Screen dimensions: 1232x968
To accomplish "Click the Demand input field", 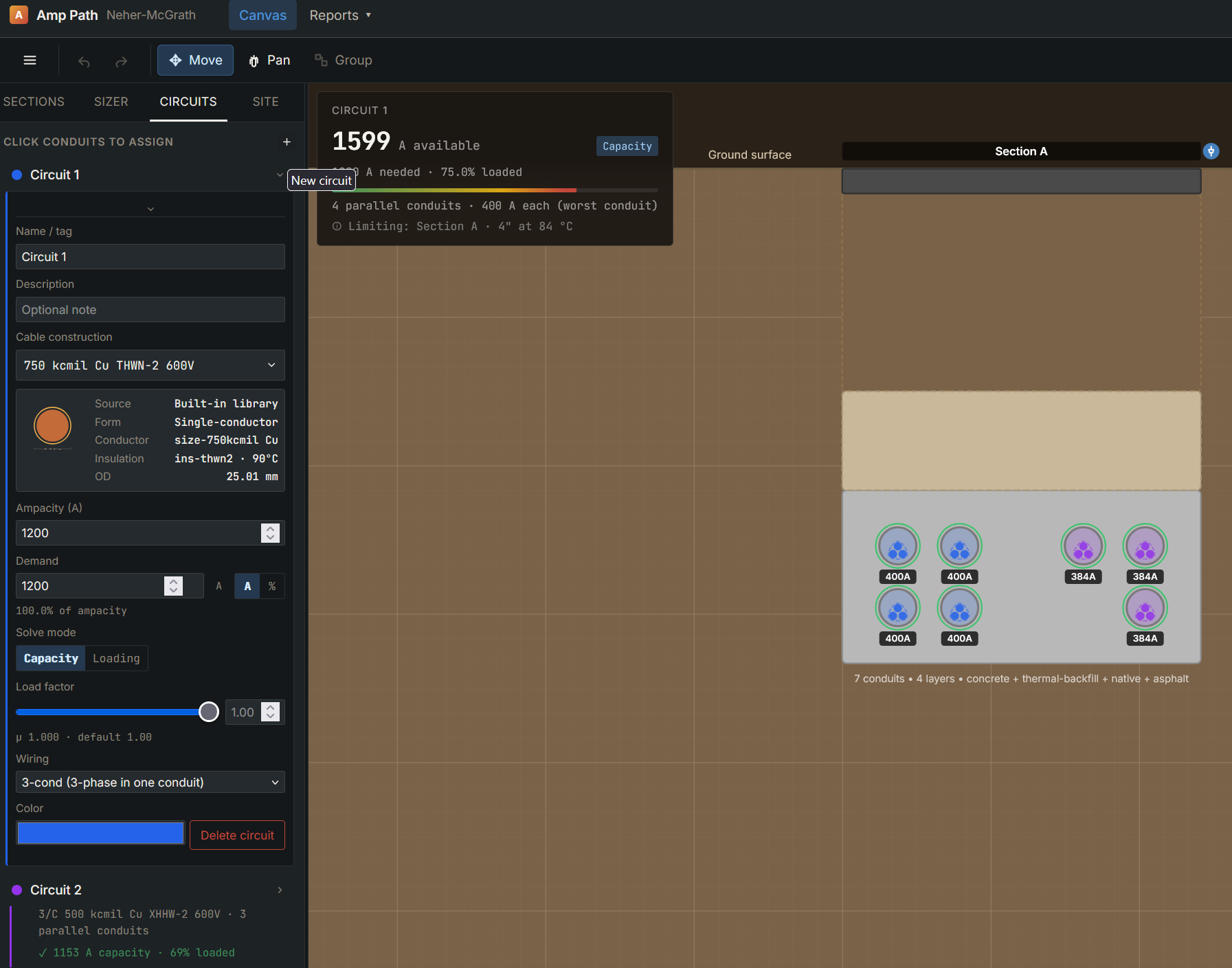I will pos(110,586).
